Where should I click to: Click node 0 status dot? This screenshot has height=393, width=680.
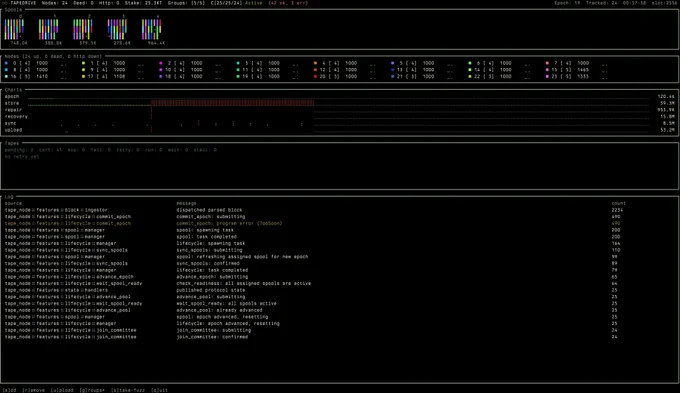tap(7, 63)
